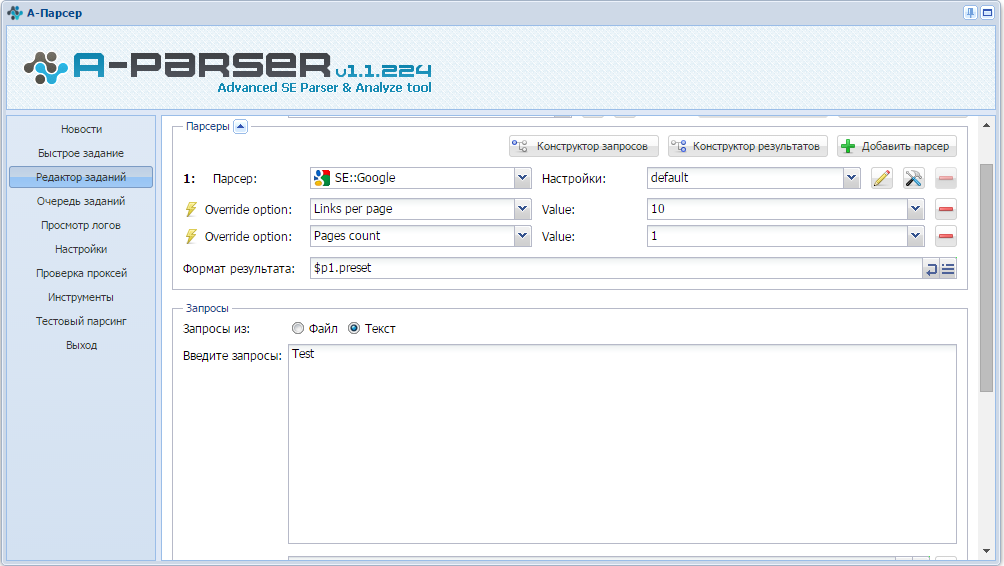
Task: Click Формат результата field
Action: point(616,268)
